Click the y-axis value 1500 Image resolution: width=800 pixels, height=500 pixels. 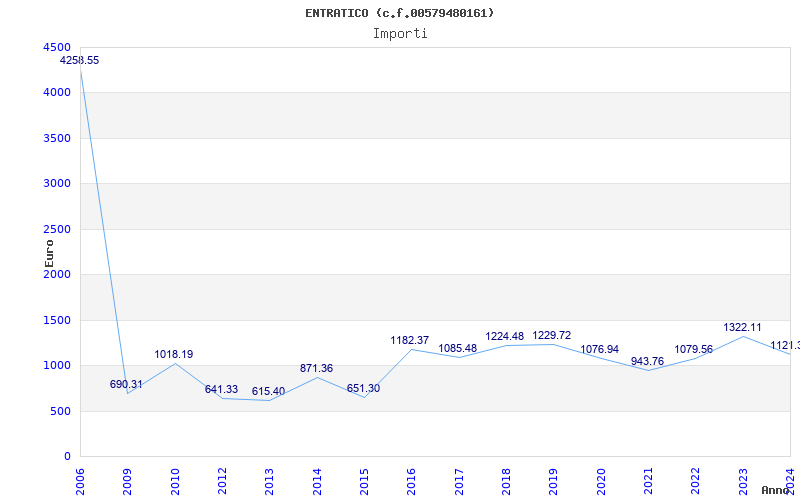click(57, 320)
